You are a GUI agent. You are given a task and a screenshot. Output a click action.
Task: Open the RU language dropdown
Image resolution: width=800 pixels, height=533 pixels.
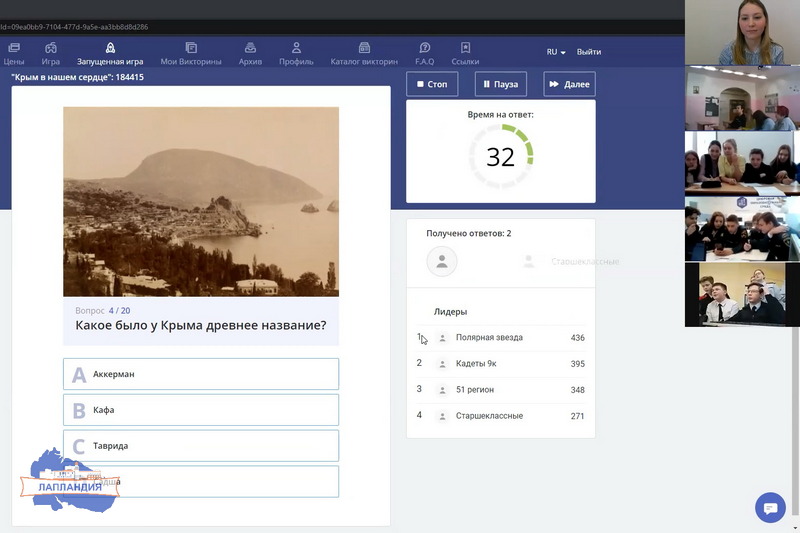coord(556,52)
